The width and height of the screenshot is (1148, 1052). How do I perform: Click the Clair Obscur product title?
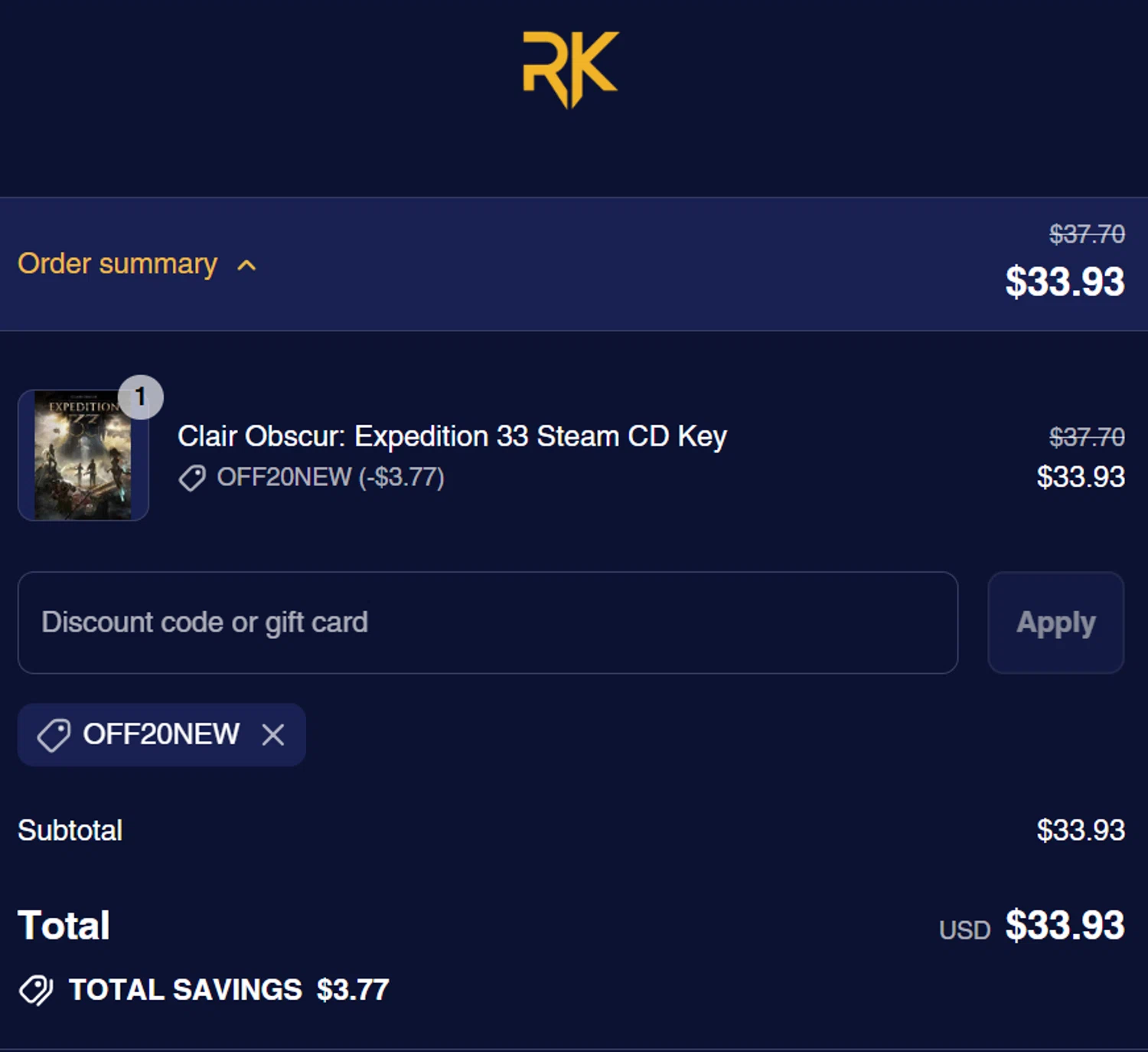[452, 436]
